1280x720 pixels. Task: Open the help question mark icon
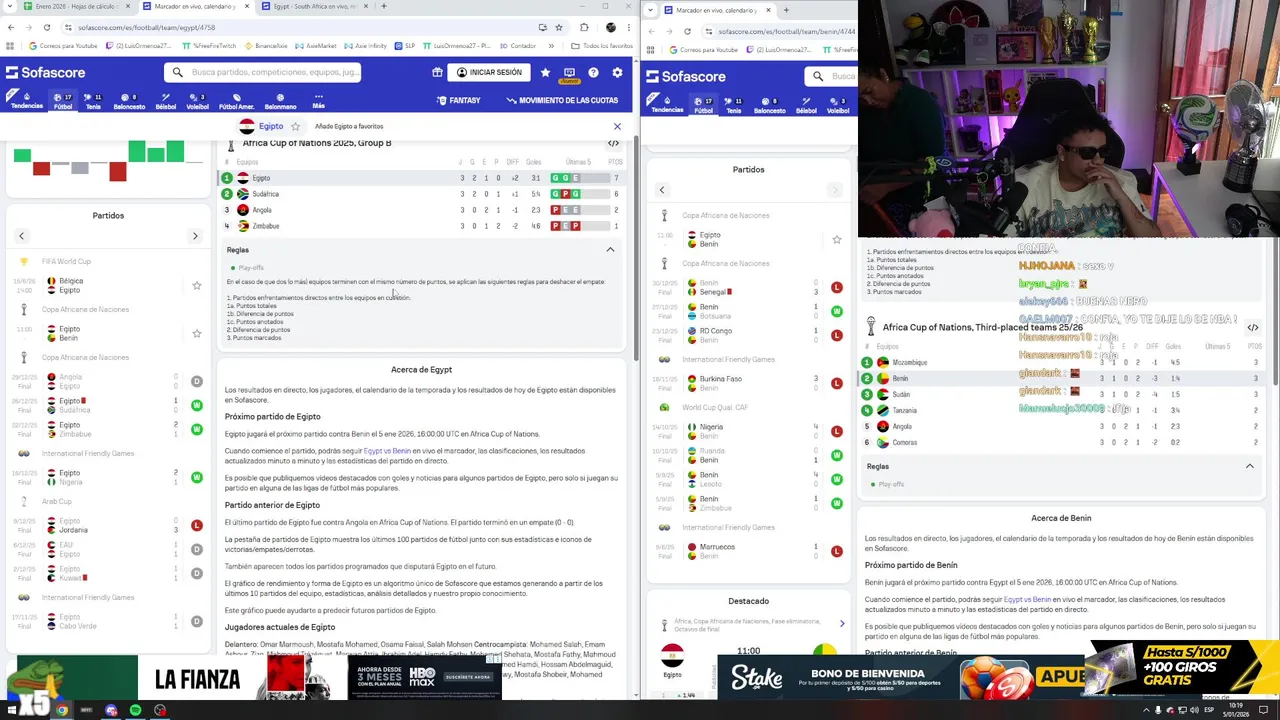coord(593,72)
